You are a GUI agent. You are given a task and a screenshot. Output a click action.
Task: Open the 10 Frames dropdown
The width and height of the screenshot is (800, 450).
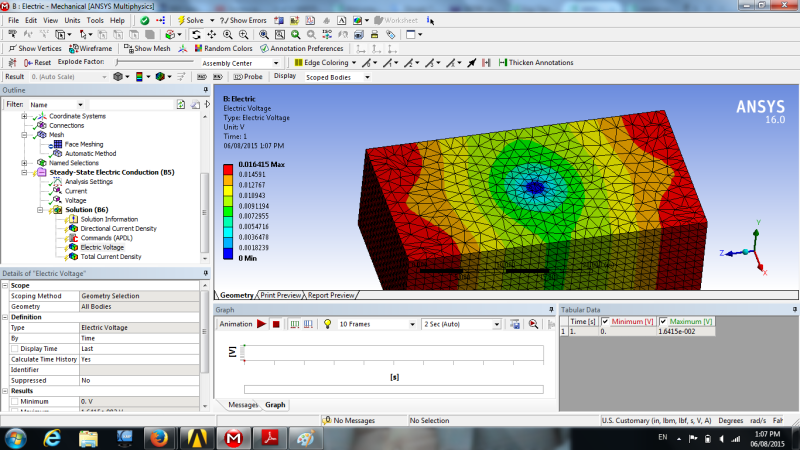(x=412, y=324)
